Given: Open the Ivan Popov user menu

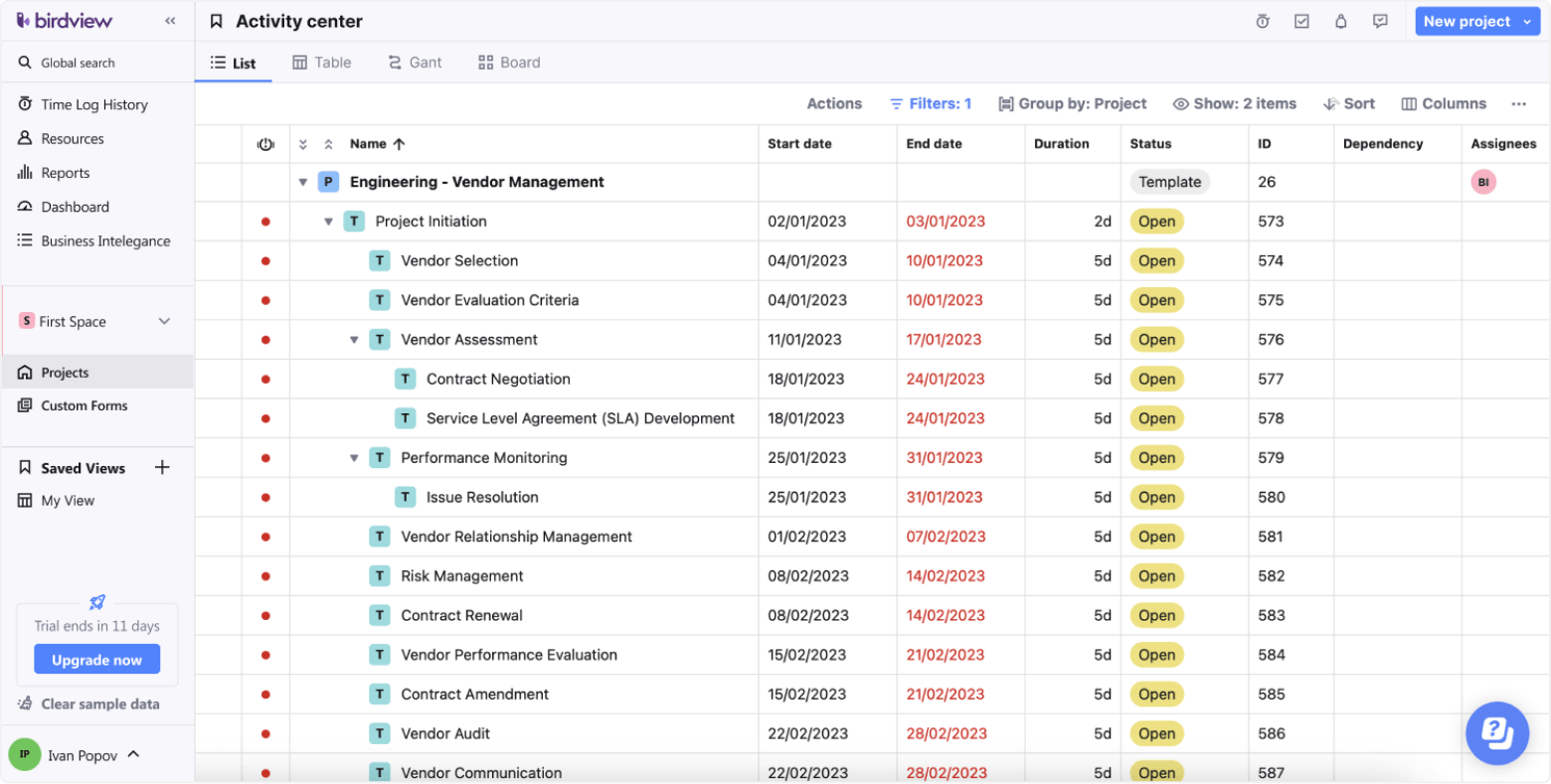Looking at the screenshot, I should [x=74, y=754].
